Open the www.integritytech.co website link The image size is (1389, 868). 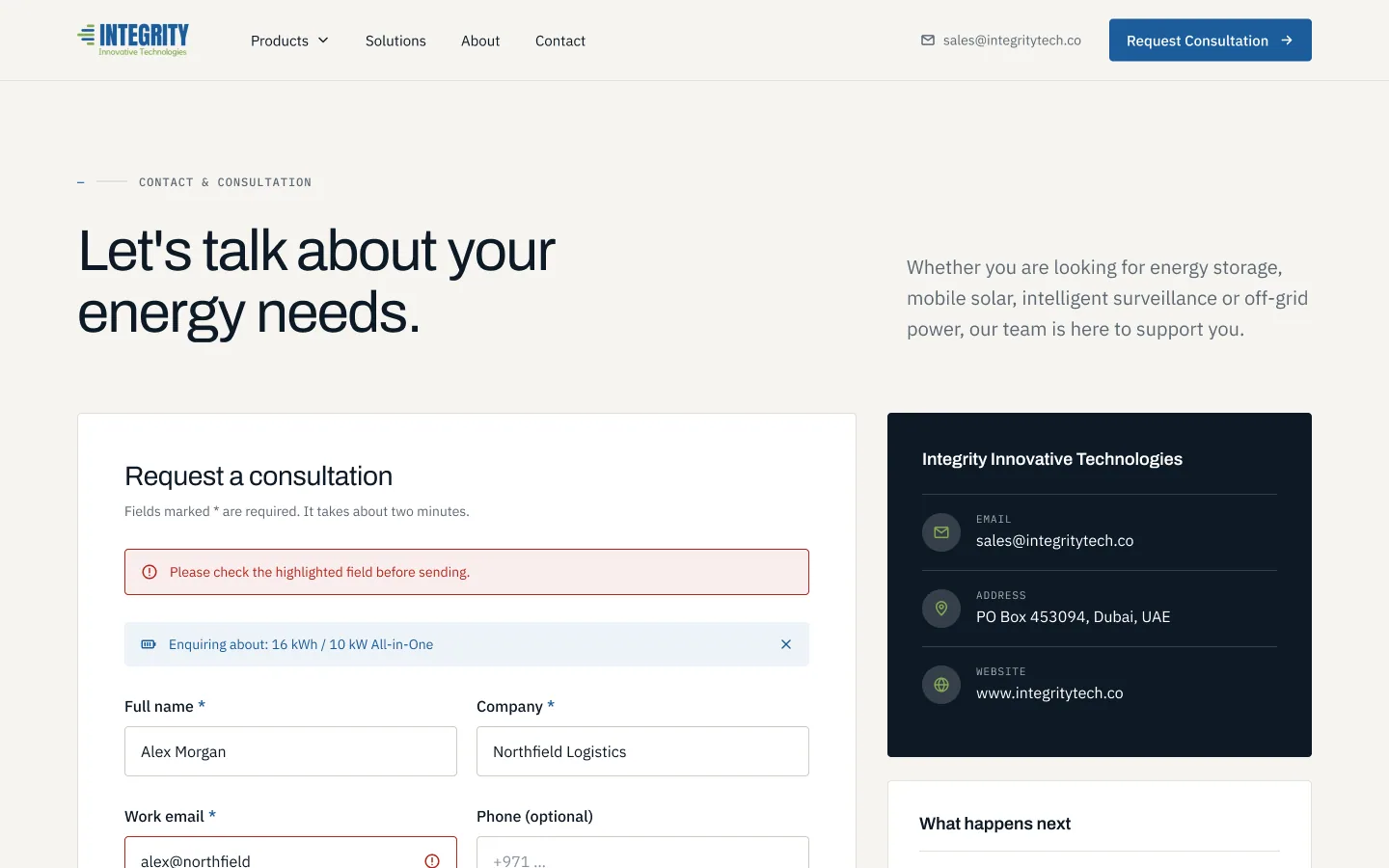tap(1049, 693)
